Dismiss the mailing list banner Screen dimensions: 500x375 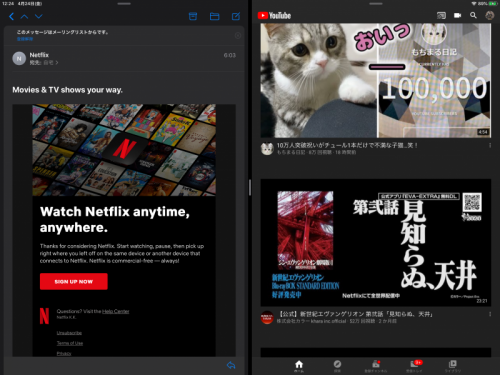(x=238, y=35)
